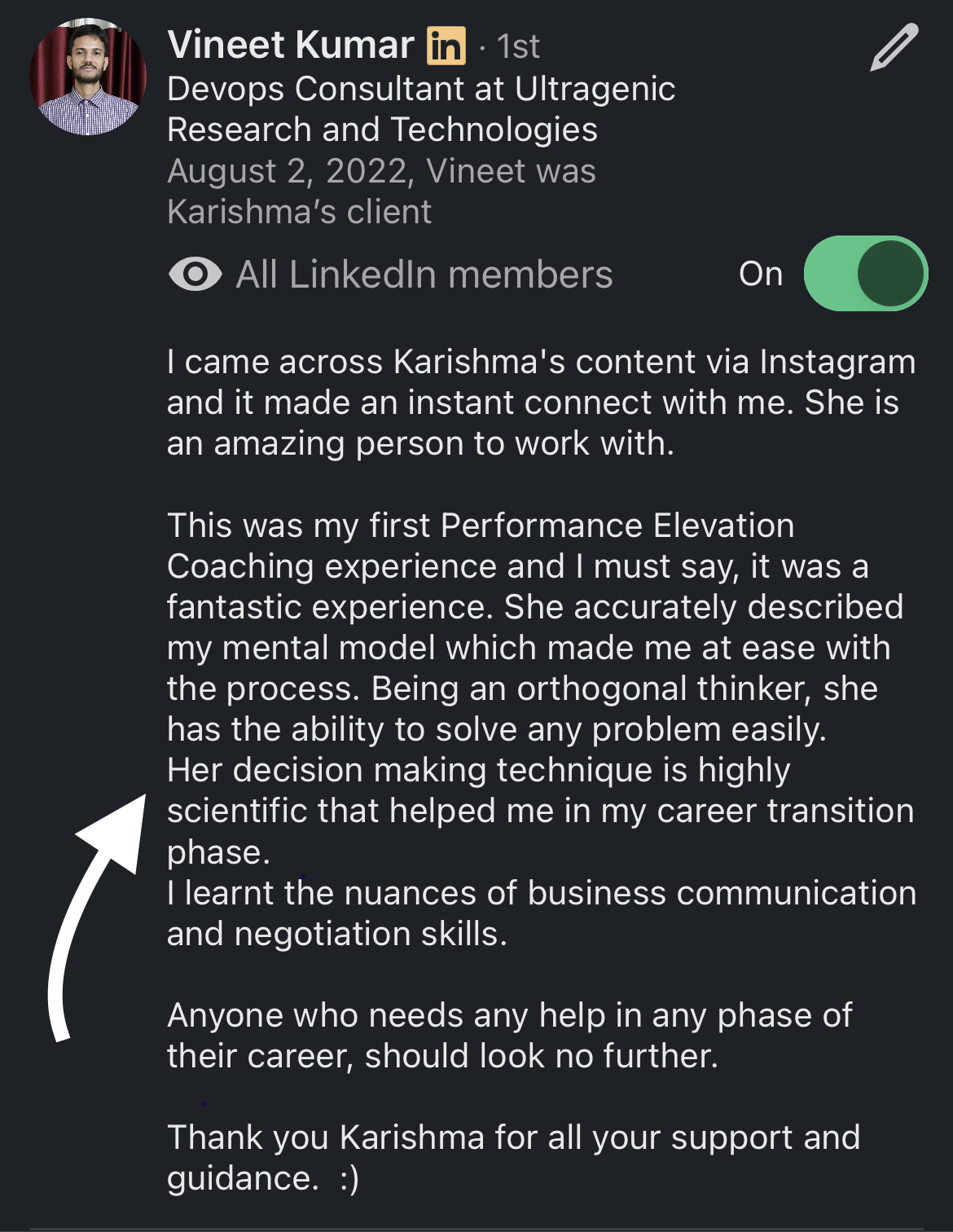Viewport: 953px width, 1232px height.
Task: Click the 1st degree connection label
Action: coord(518,47)
